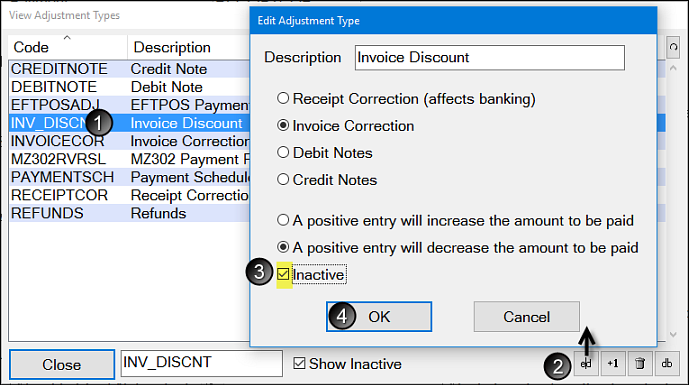689x385 pixels.
Task: Click the db database icon
Action: coord(667,364)
